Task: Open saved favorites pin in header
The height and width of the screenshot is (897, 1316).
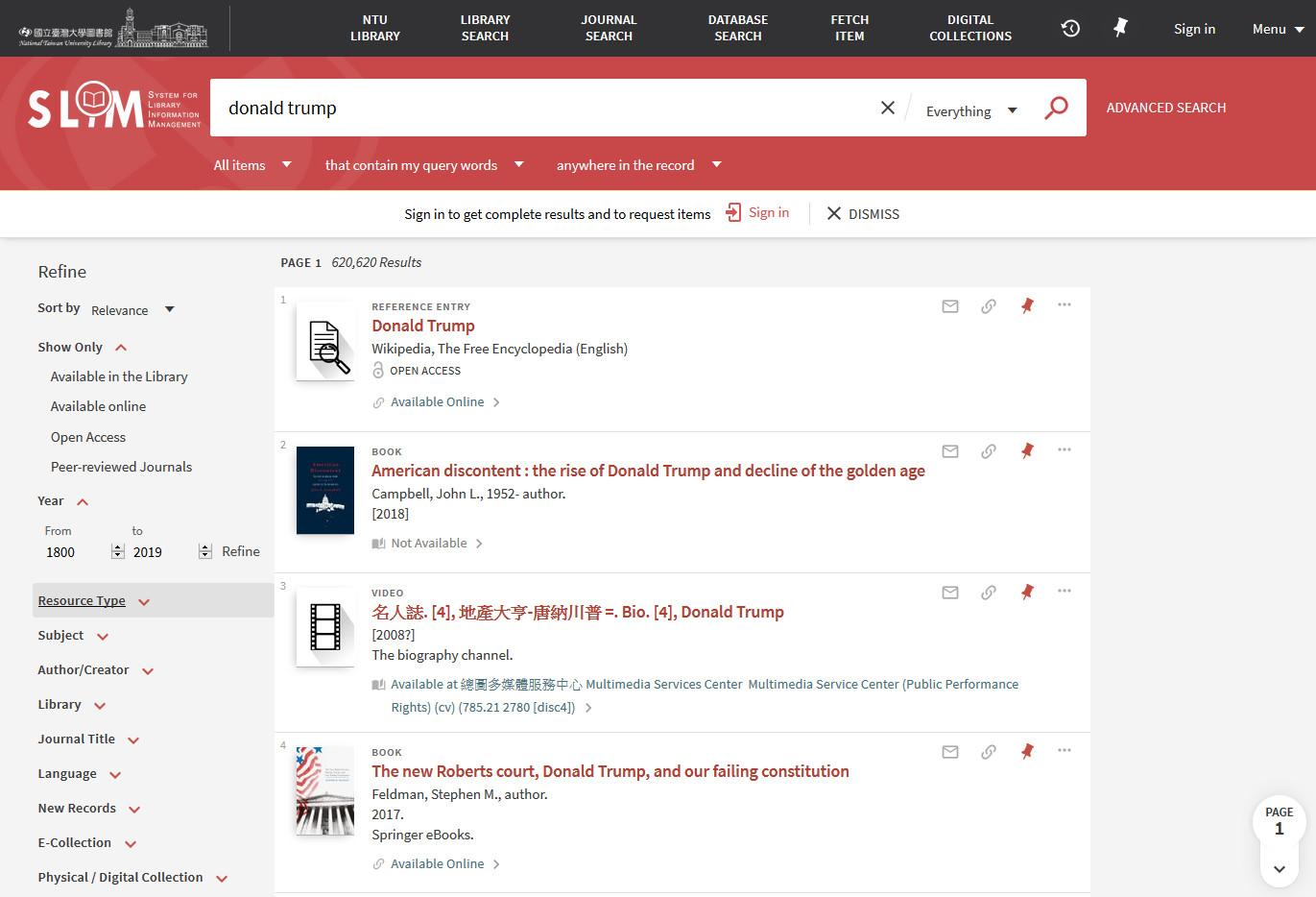Action: [1120, 29]
